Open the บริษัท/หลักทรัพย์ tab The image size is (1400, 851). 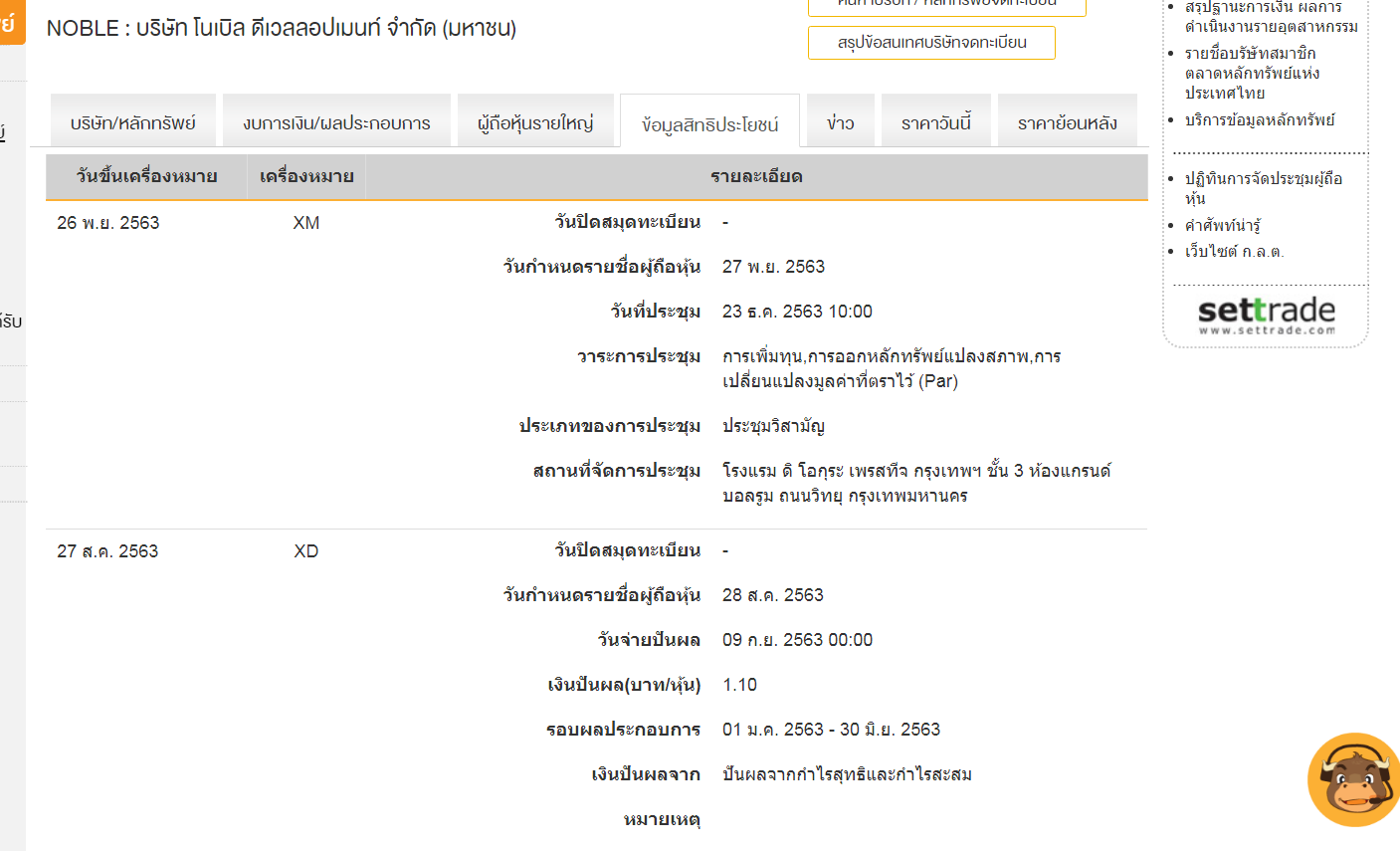pos(132,121)
